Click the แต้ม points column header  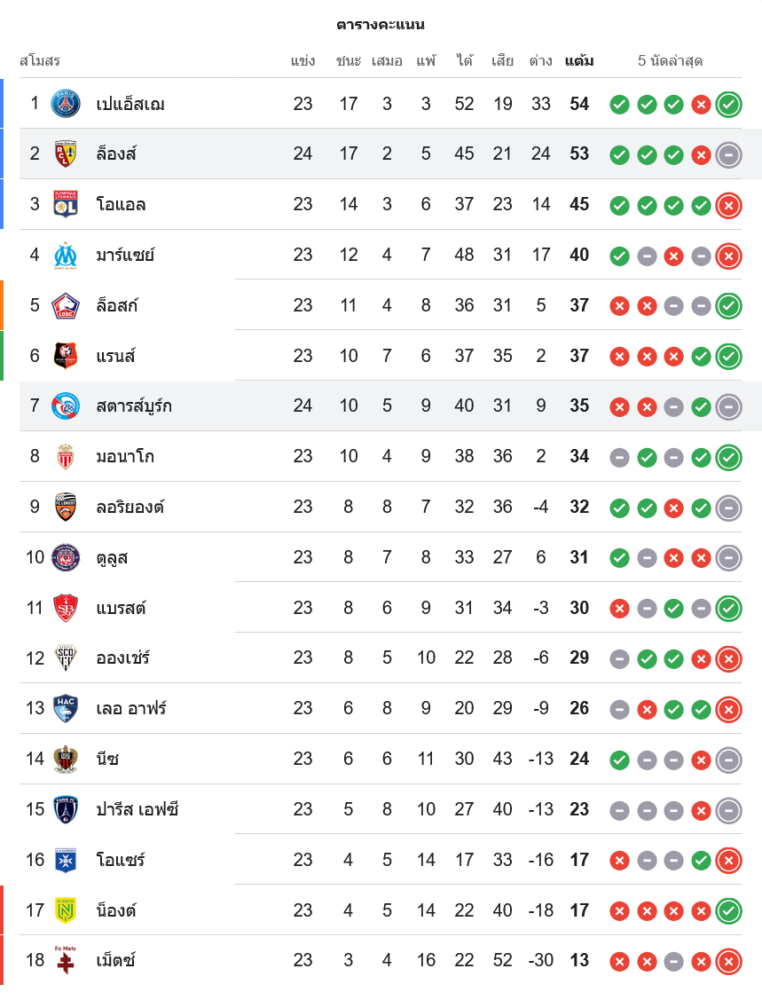click(x=579, y=61)
